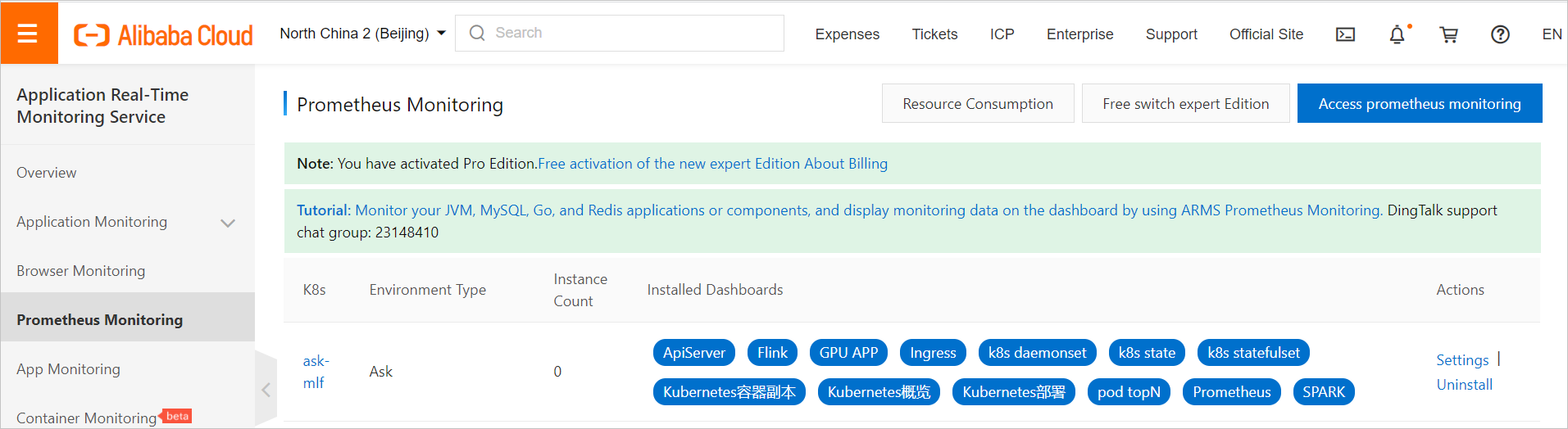Collapse sidebar with the left arrow handle

point(266,390)
